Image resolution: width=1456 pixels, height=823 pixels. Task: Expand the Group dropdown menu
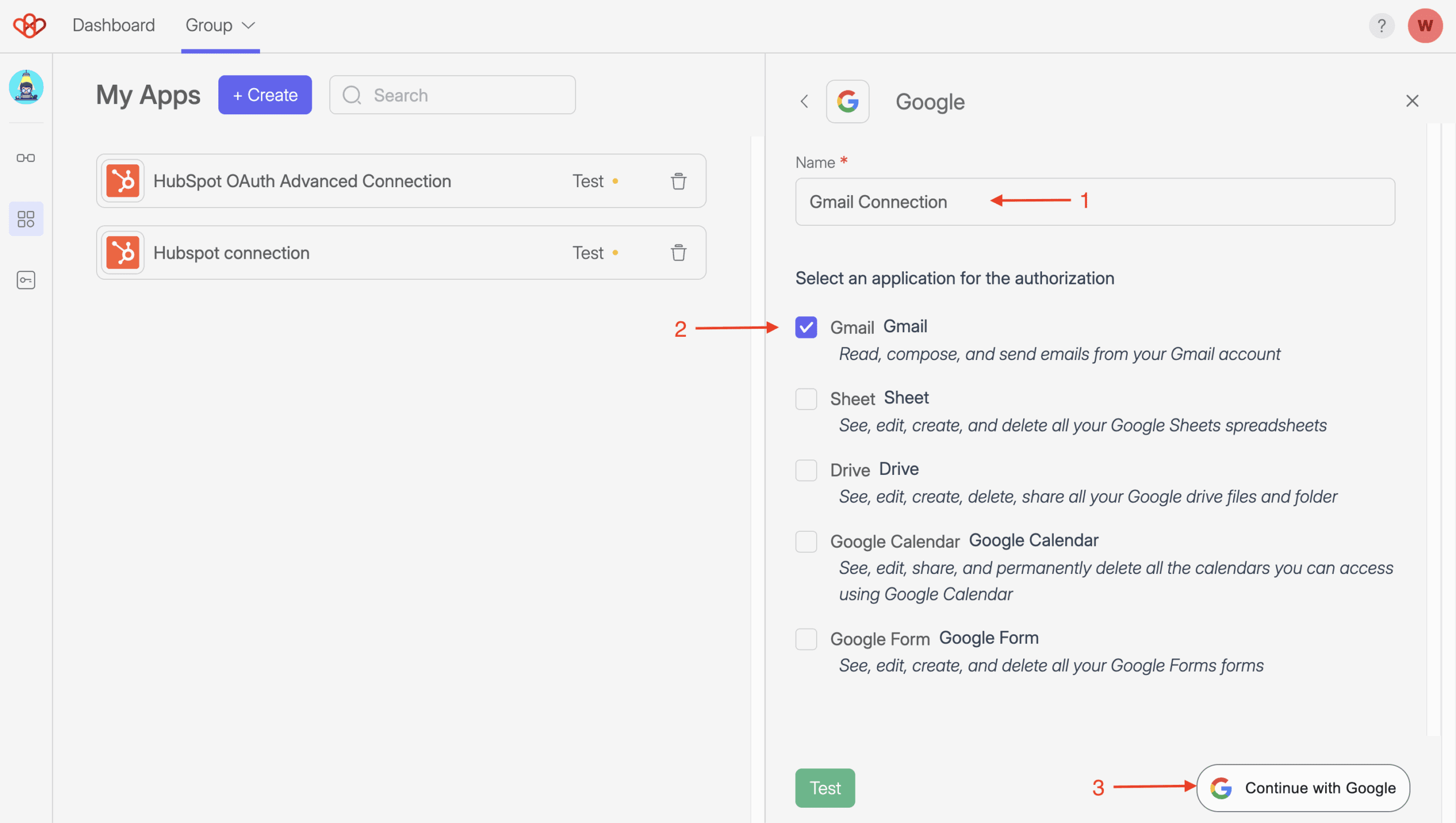220,26
